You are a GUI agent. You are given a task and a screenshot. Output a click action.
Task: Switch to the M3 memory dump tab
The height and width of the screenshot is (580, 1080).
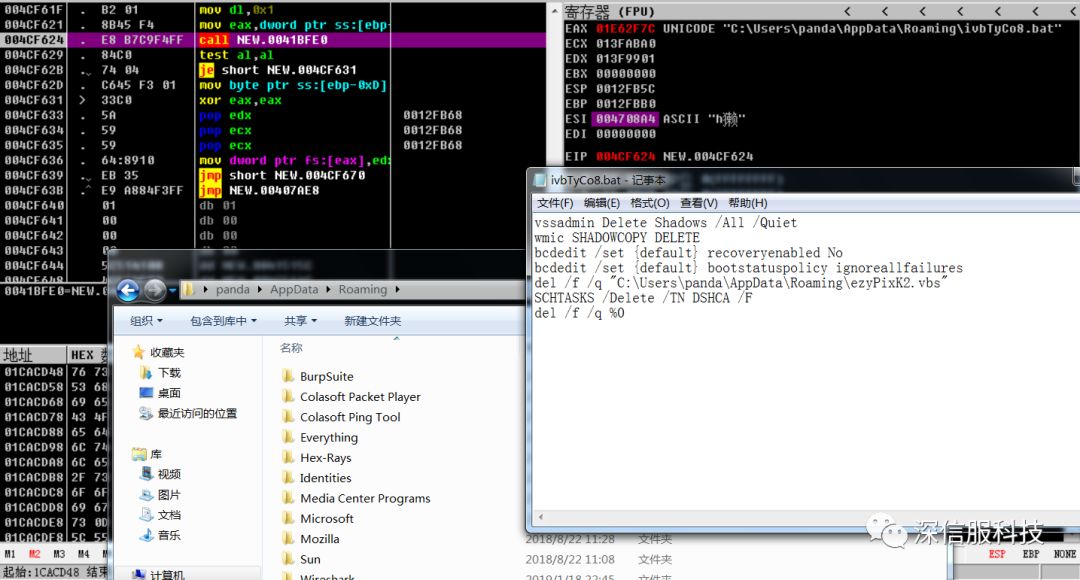click(59, 553)
